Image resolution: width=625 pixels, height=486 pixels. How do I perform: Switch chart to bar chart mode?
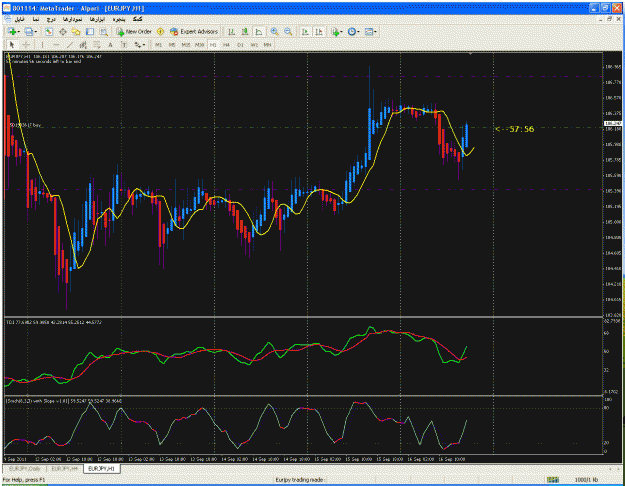(231, 31)
